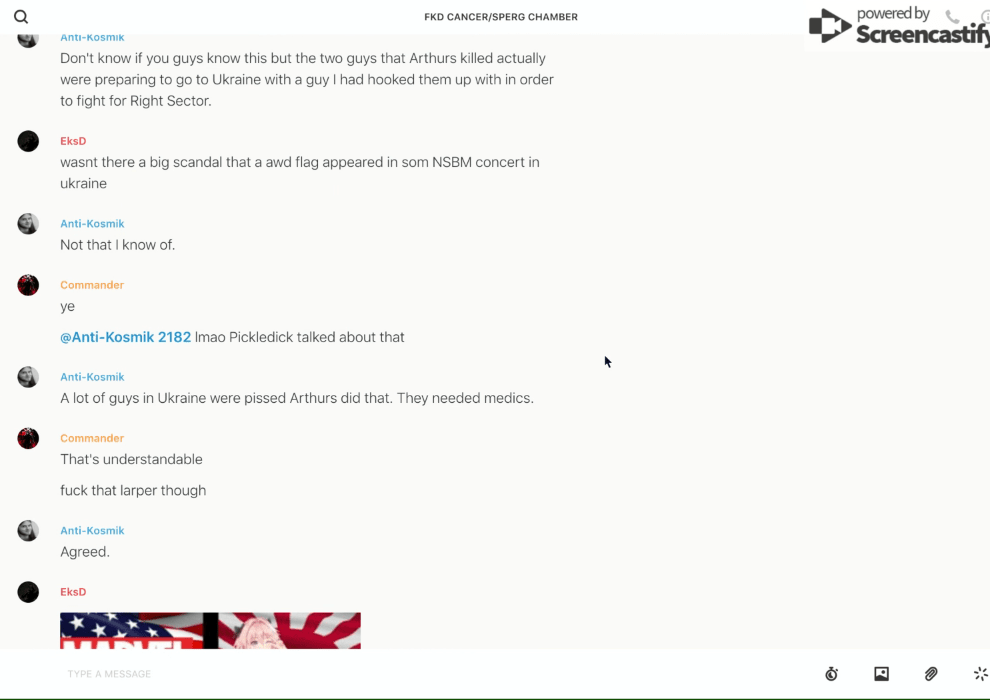
Task: Open Commander's avatar next to 'ye'
Action: pyautogui.click(x=28, y=285)
